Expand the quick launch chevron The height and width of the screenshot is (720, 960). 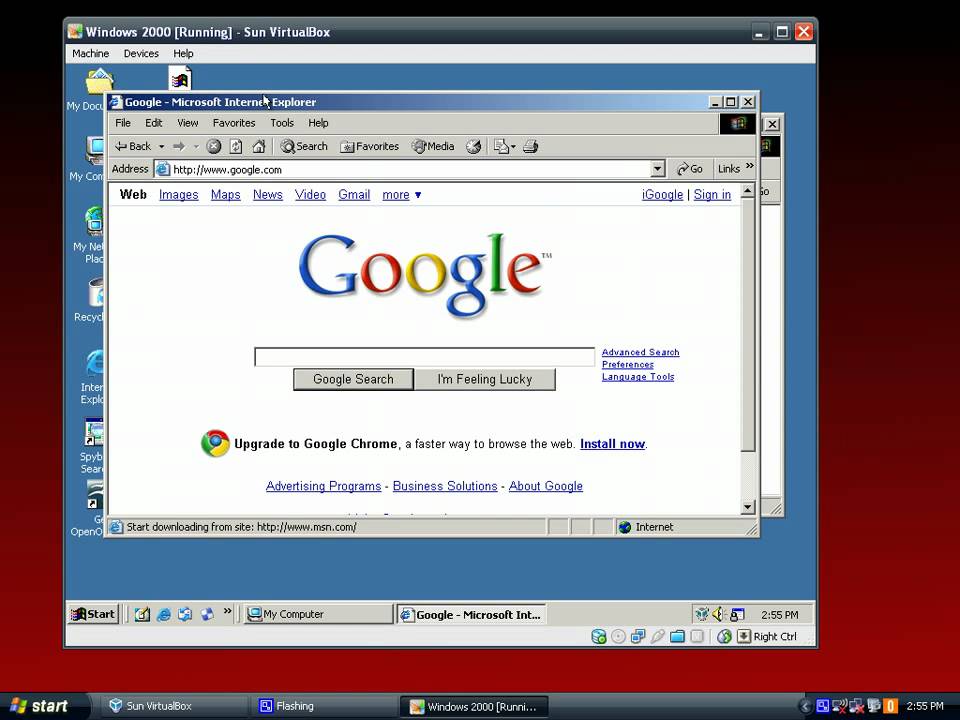[228, 611]
